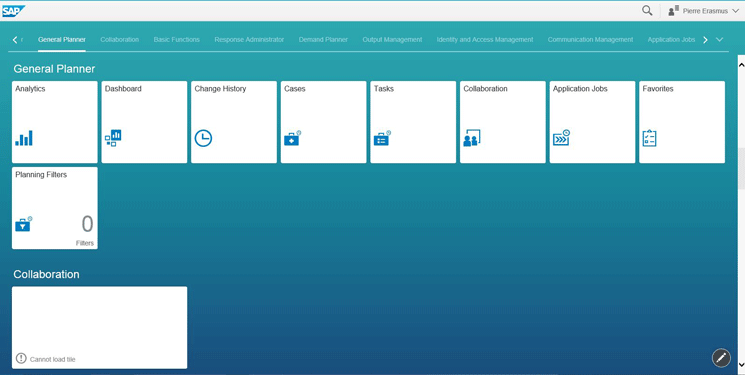The width and height of the screenshot is (745, 375).
Task: Select the General Planner tab
Action: click(62, 39)
